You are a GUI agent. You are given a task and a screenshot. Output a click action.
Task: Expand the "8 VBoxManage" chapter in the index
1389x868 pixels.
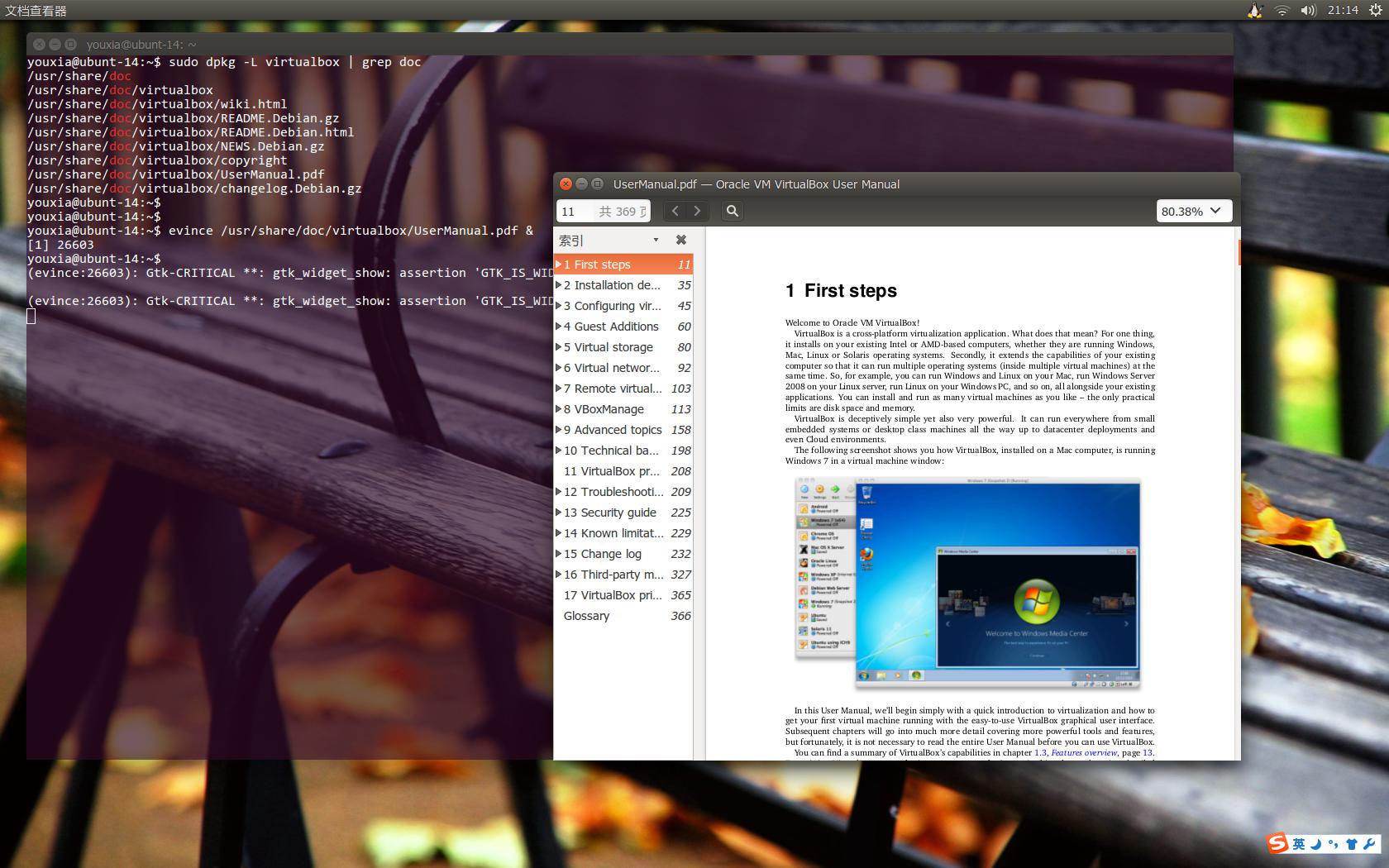pyautogui.click(x=559, y=409)
